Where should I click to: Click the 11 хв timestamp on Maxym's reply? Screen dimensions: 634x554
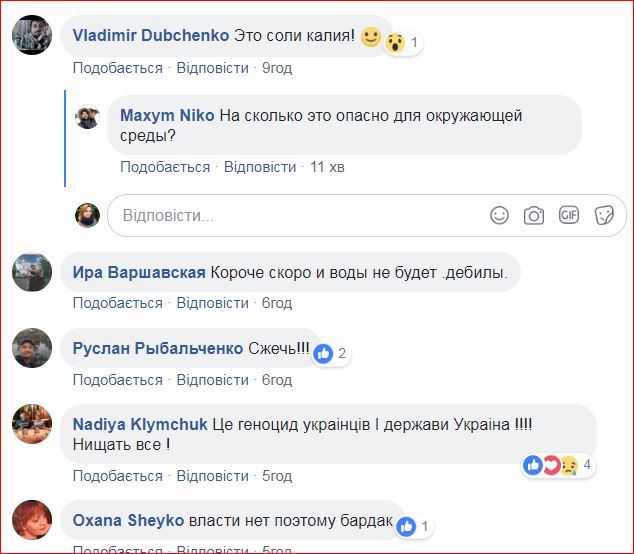(x=327, y=167)
